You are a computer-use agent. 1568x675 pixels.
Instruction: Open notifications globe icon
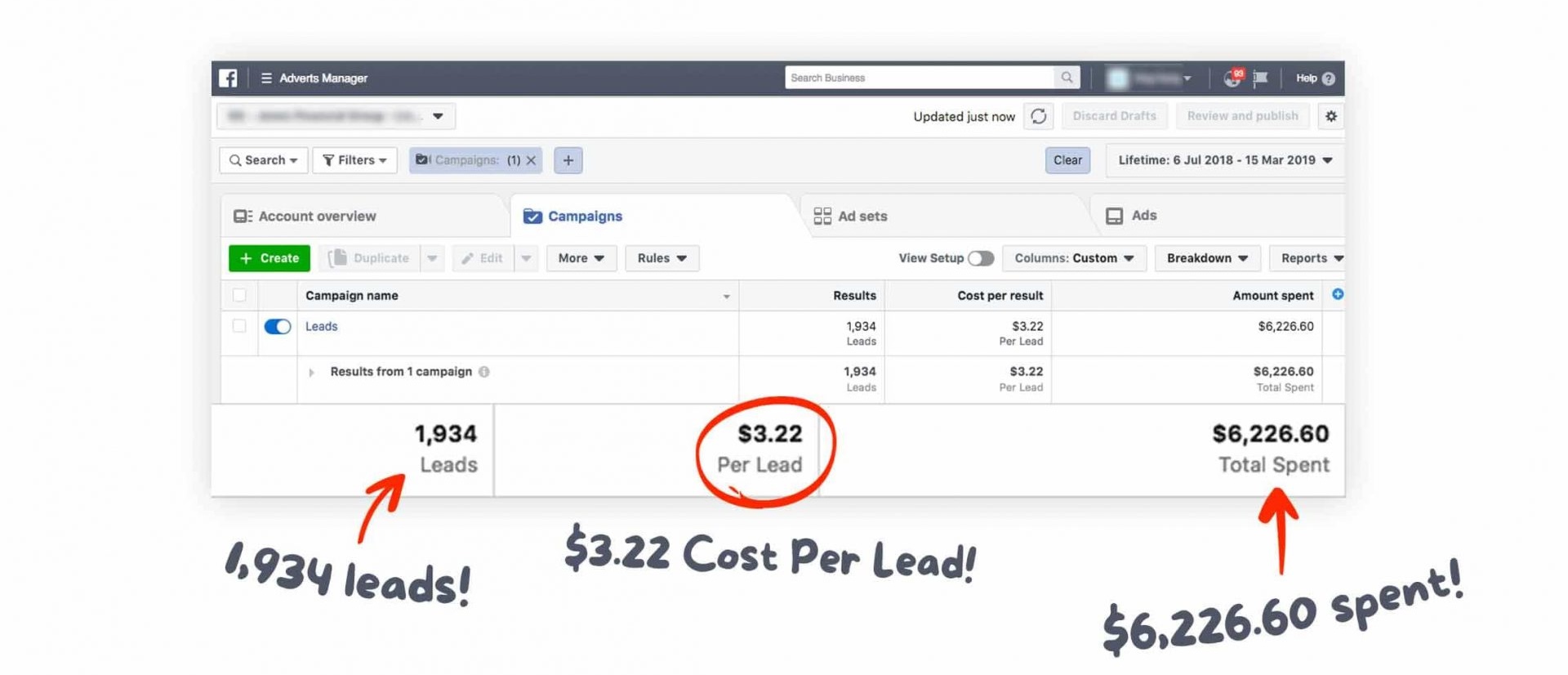click(x=1232, y=78)
